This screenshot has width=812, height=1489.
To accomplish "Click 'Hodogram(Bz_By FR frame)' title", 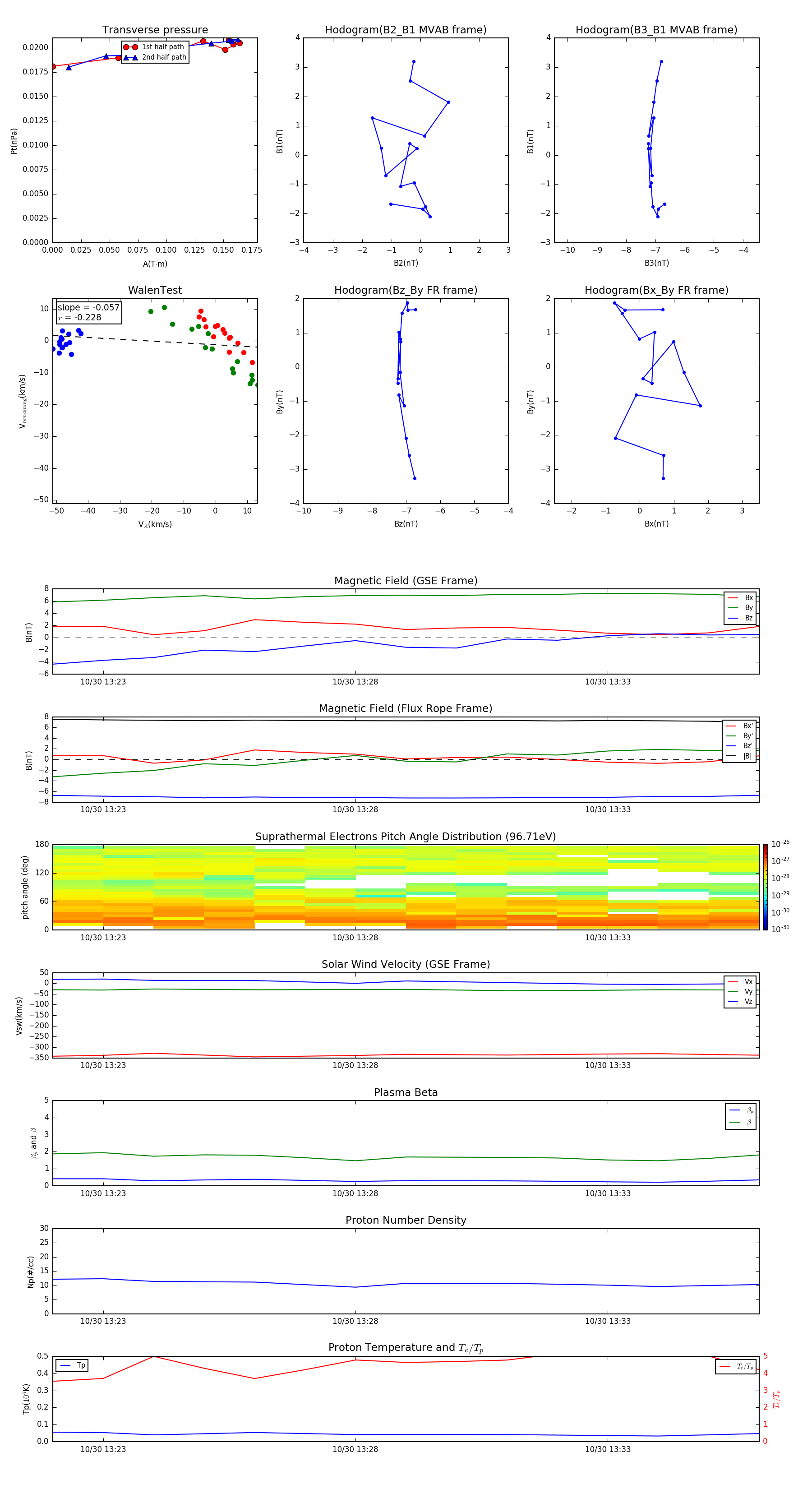I will click(406, 290).
